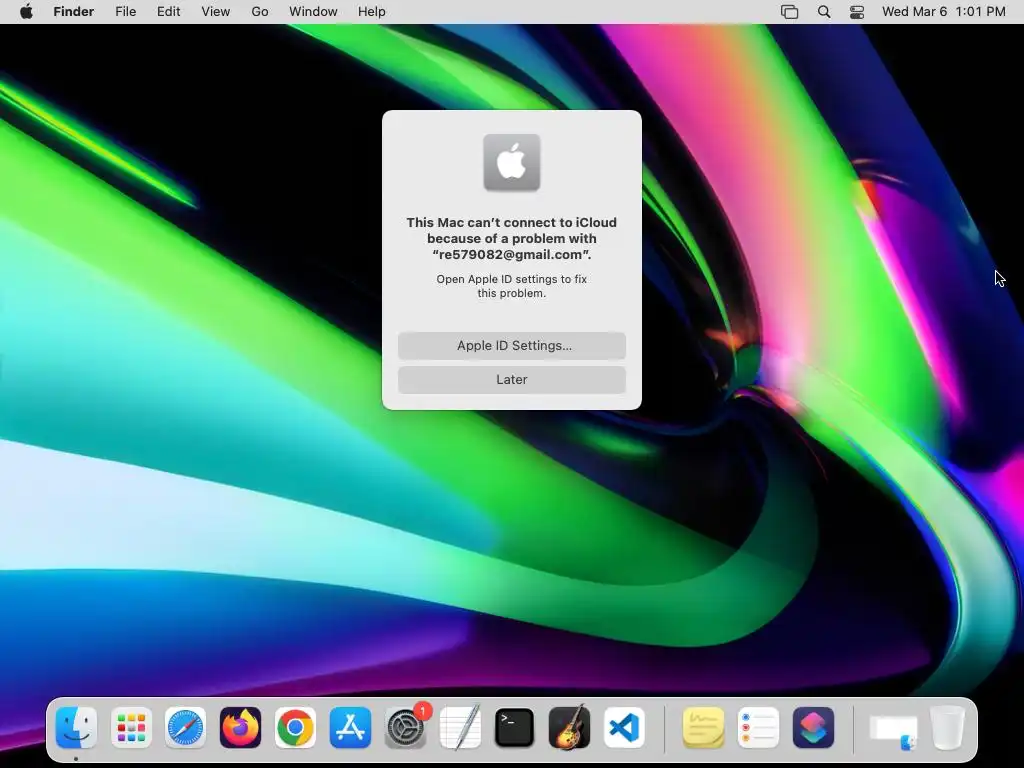Launch Safari from the Dock
Image resolution: width=1024 pixels, height=768 pixels.
[185, 727]
